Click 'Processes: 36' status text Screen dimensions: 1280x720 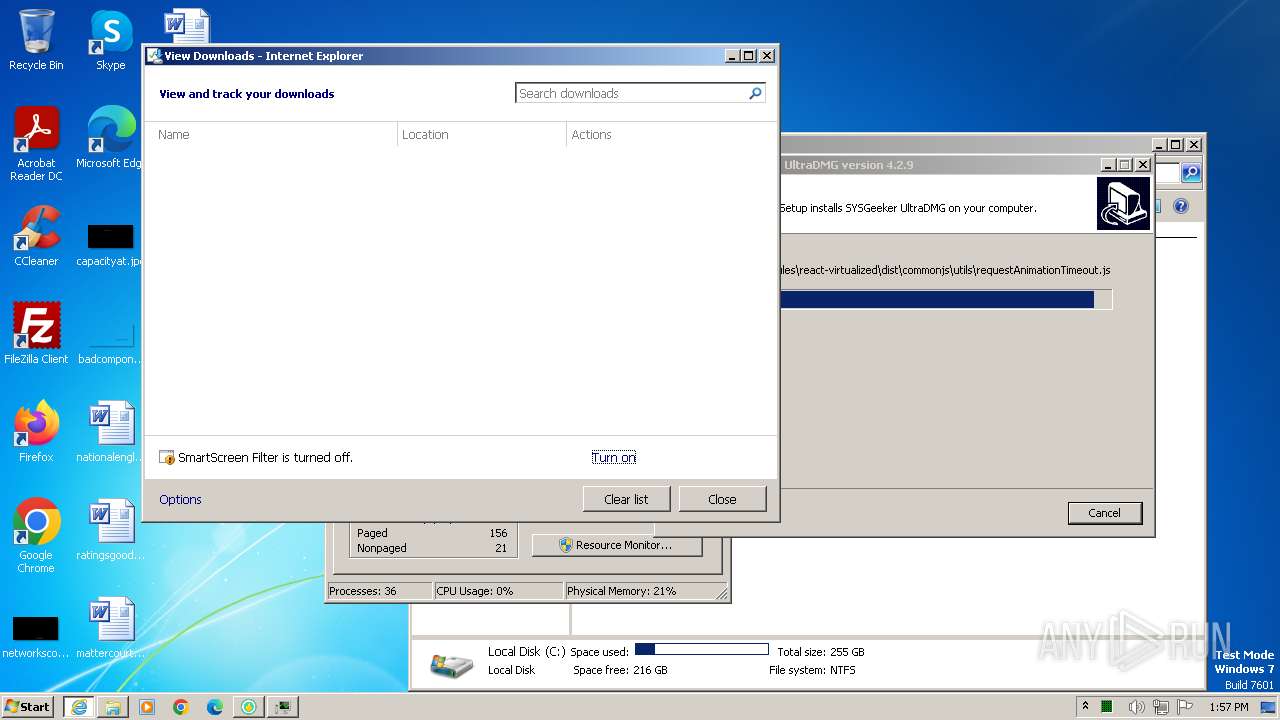362,591
